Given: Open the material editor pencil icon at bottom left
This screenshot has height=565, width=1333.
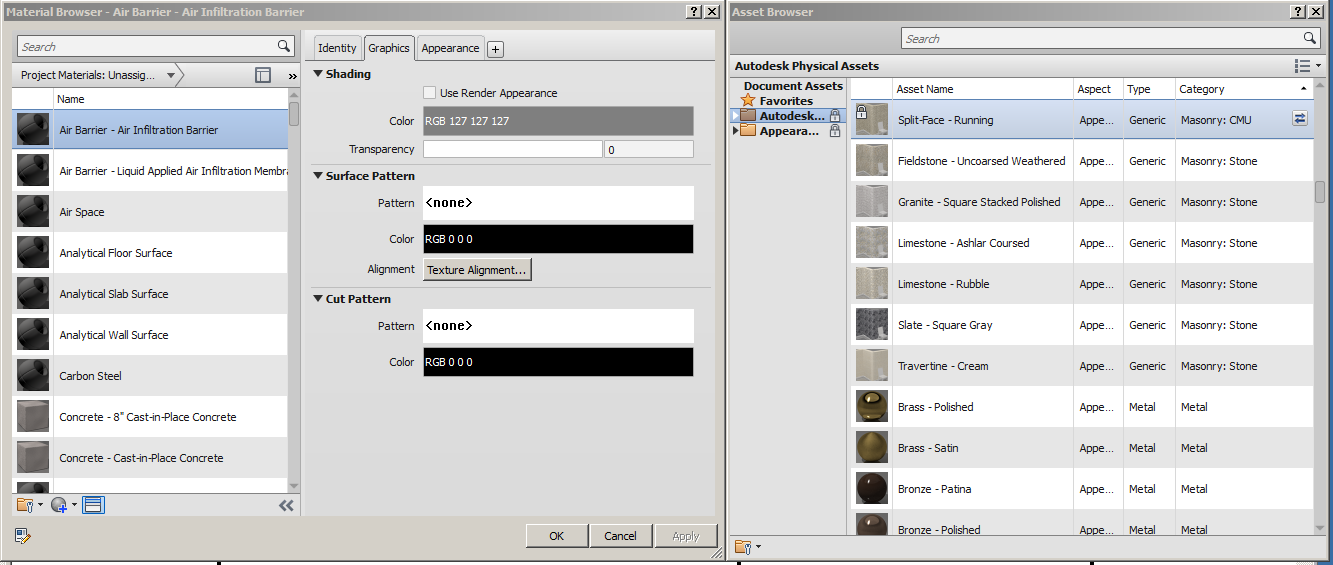Looking at the screenshot, I should 24,535.
